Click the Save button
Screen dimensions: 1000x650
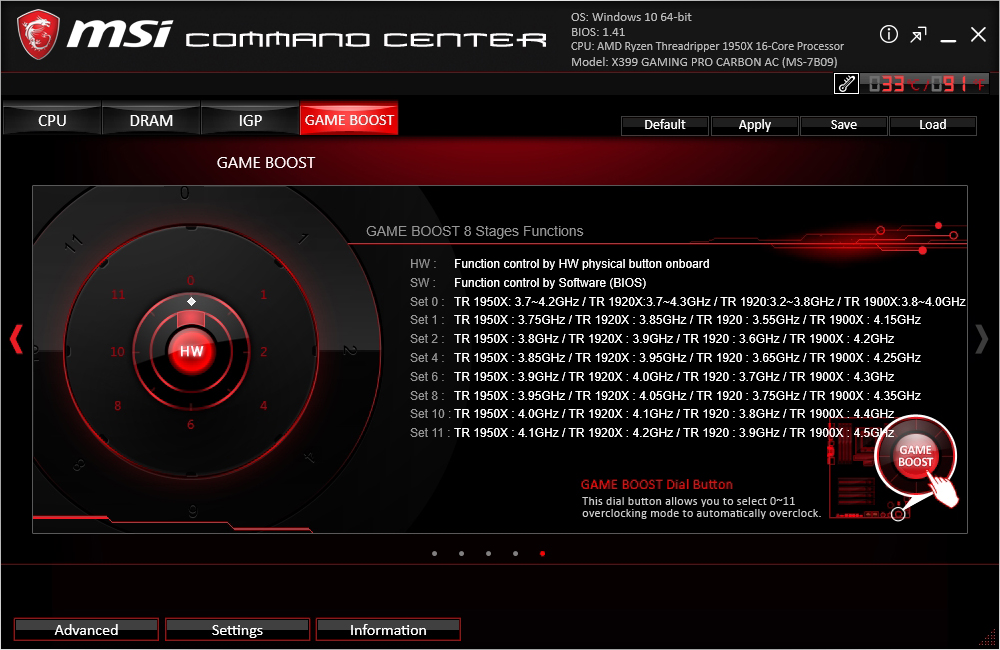844,125
